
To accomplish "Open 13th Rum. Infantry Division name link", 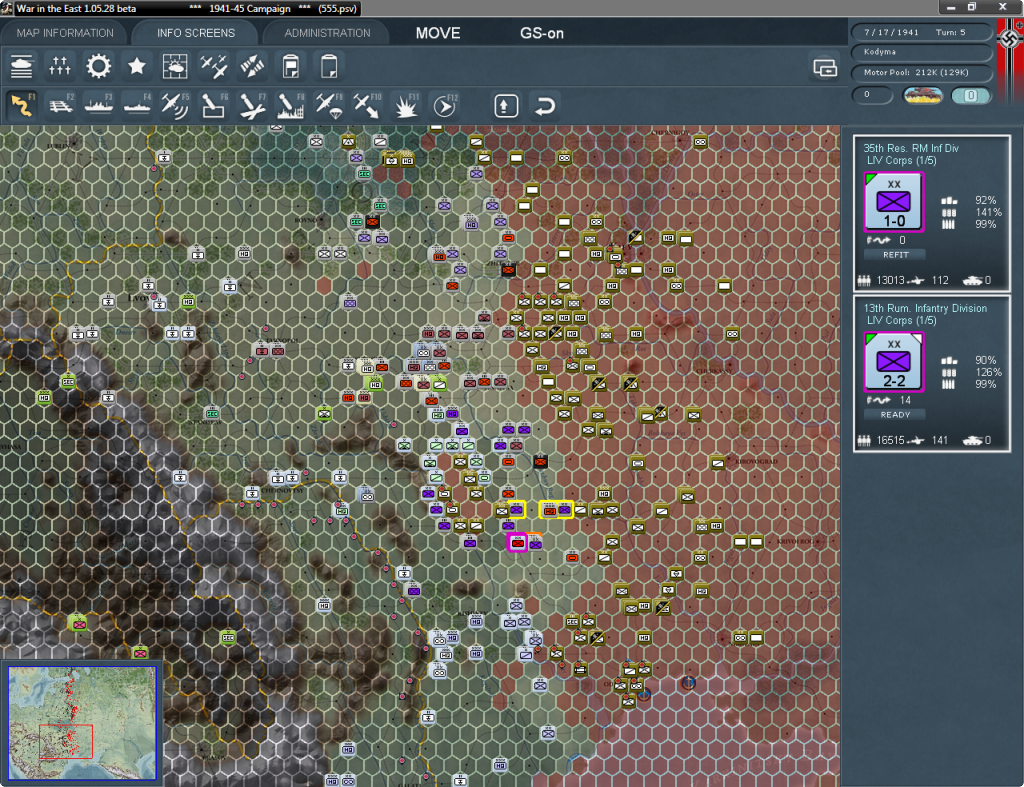I will coord(925,308).
